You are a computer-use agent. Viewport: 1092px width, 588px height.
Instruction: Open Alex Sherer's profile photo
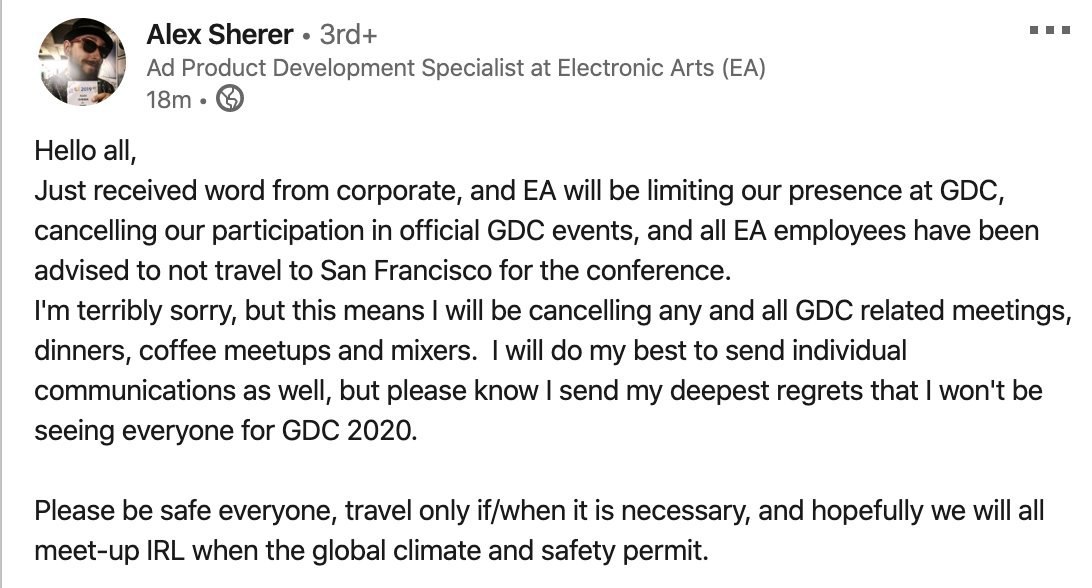[82, 61]
